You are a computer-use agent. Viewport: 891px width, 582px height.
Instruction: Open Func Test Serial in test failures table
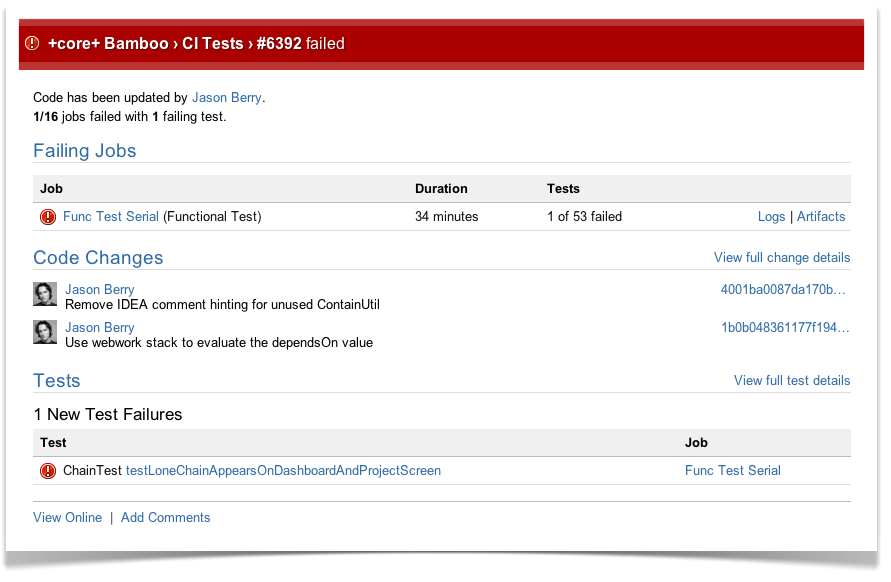(732, 471)
